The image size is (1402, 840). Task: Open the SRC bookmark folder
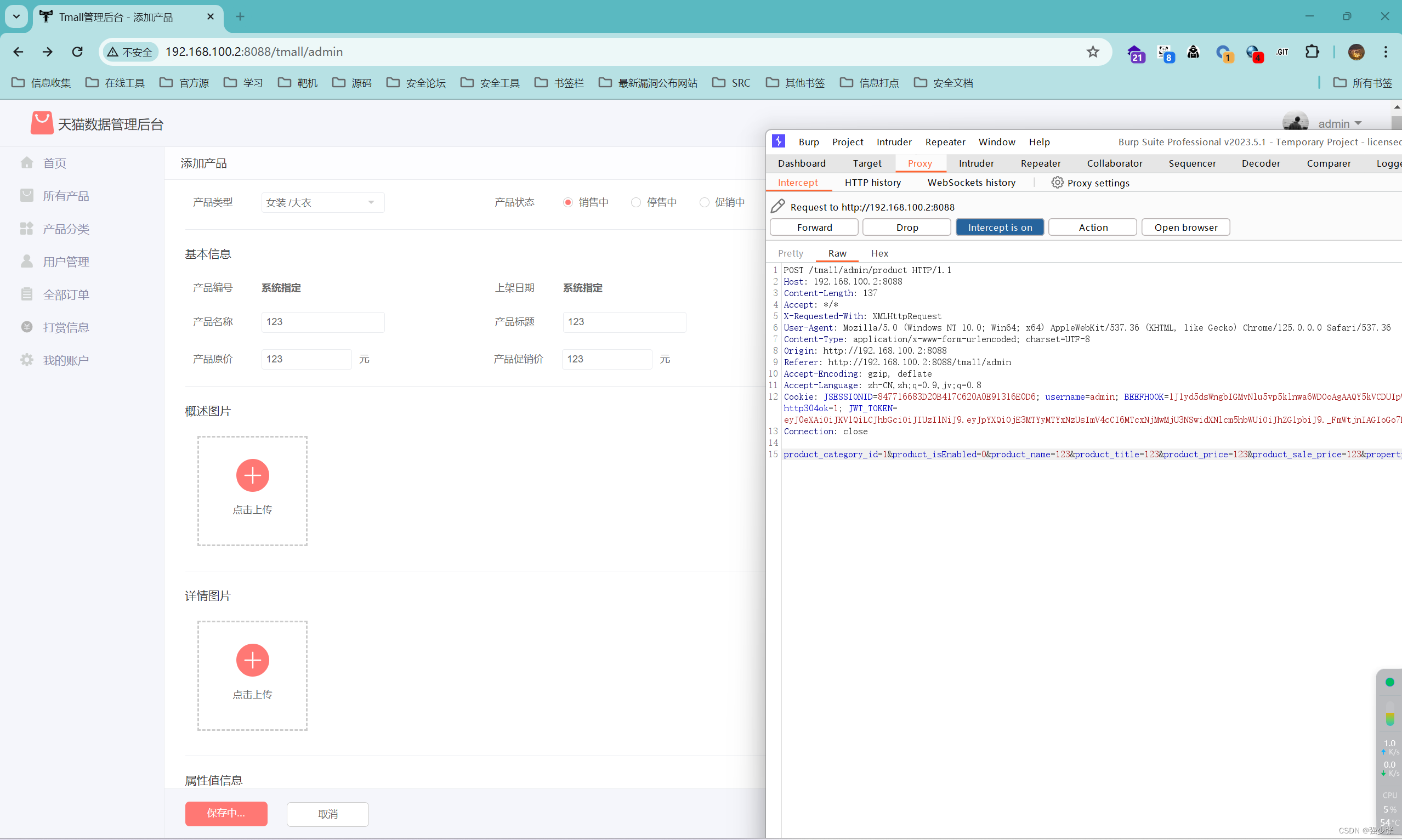tap(731, 83)
